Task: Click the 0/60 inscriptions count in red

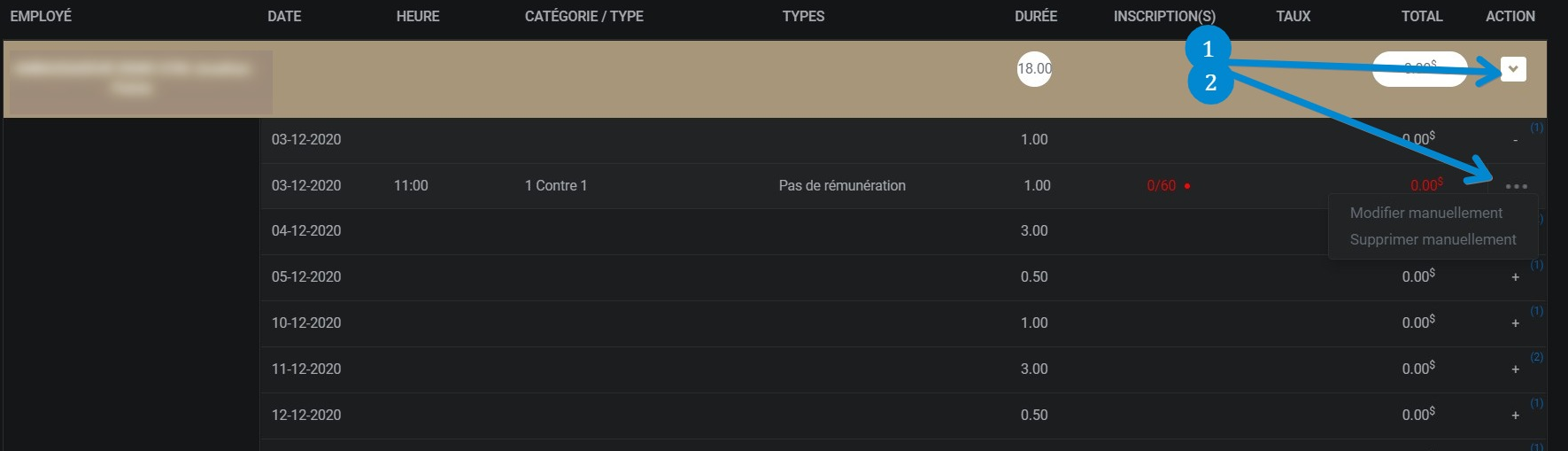Action: click(1161, 185)
